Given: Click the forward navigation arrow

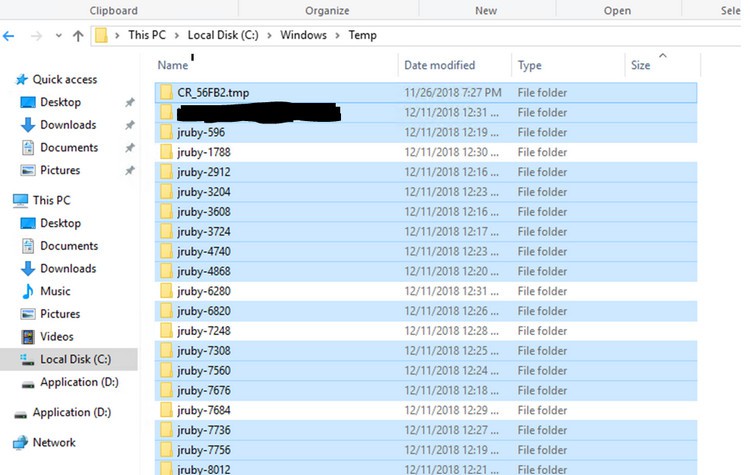Looking at the screenshot, I should pos(36,35).
